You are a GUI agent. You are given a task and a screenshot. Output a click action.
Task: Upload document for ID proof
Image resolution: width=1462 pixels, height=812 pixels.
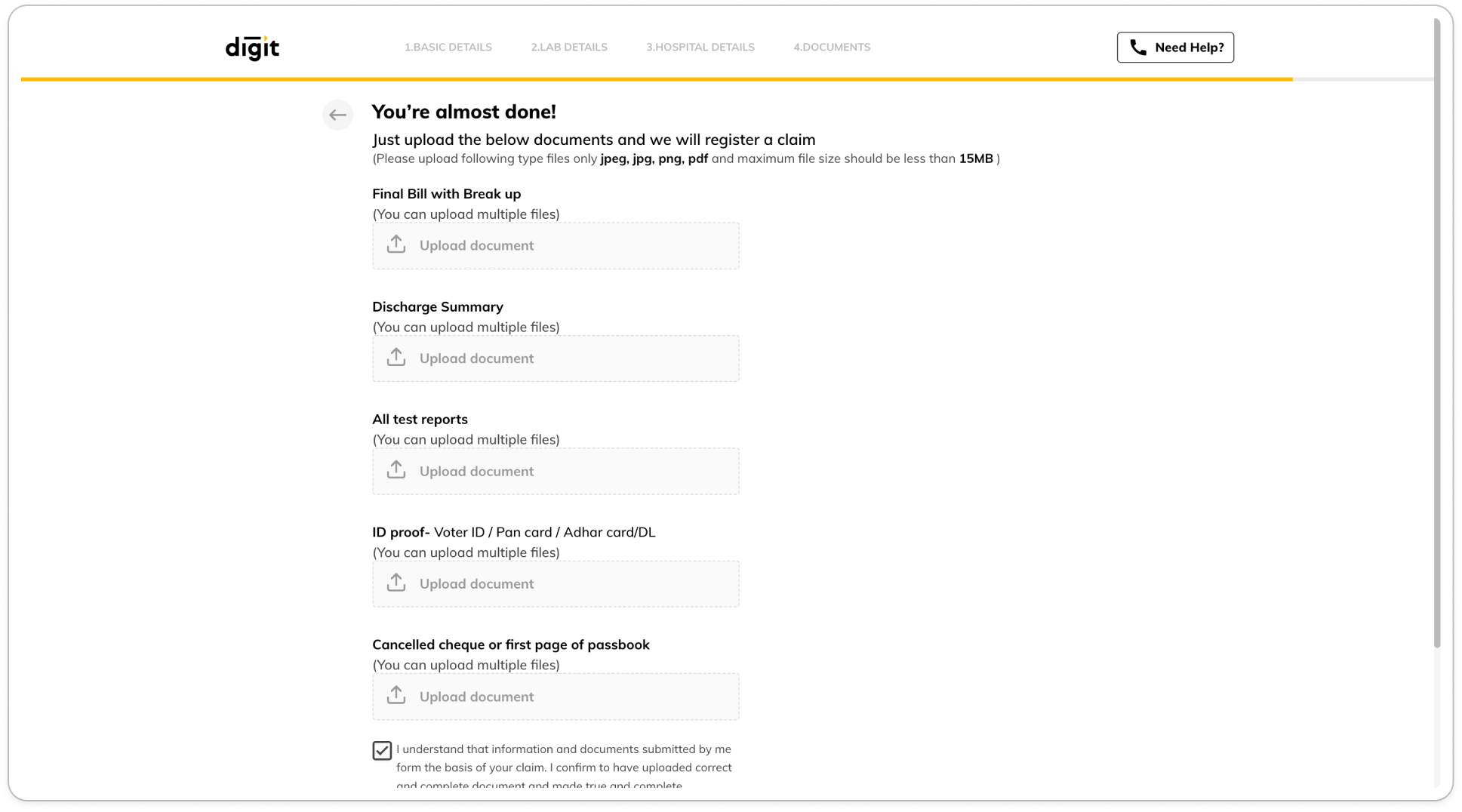556,584
